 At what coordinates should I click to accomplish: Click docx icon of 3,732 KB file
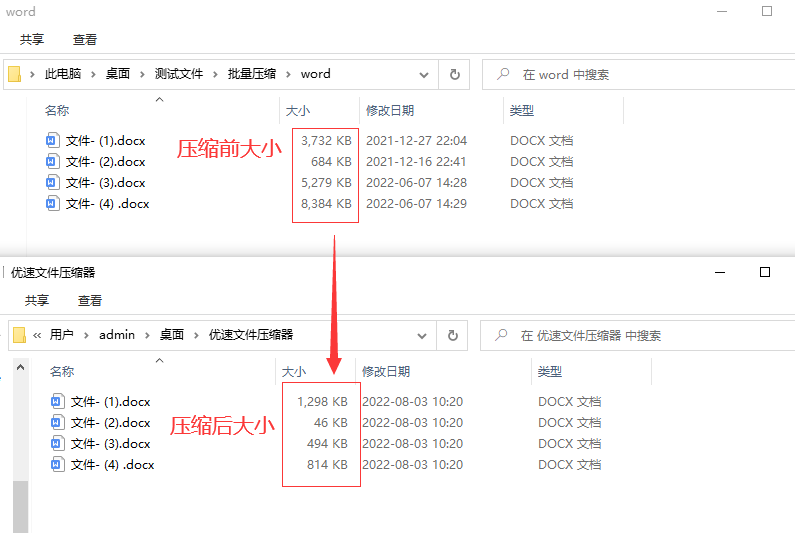click(x=52, y=140)
